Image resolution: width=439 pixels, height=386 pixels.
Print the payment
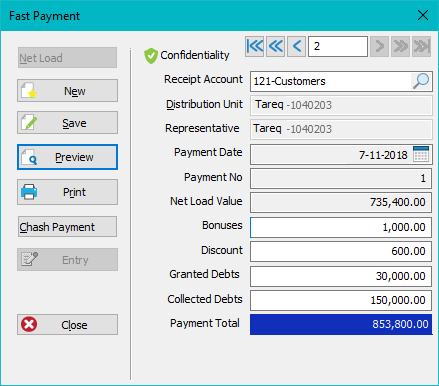coord(67,192)
